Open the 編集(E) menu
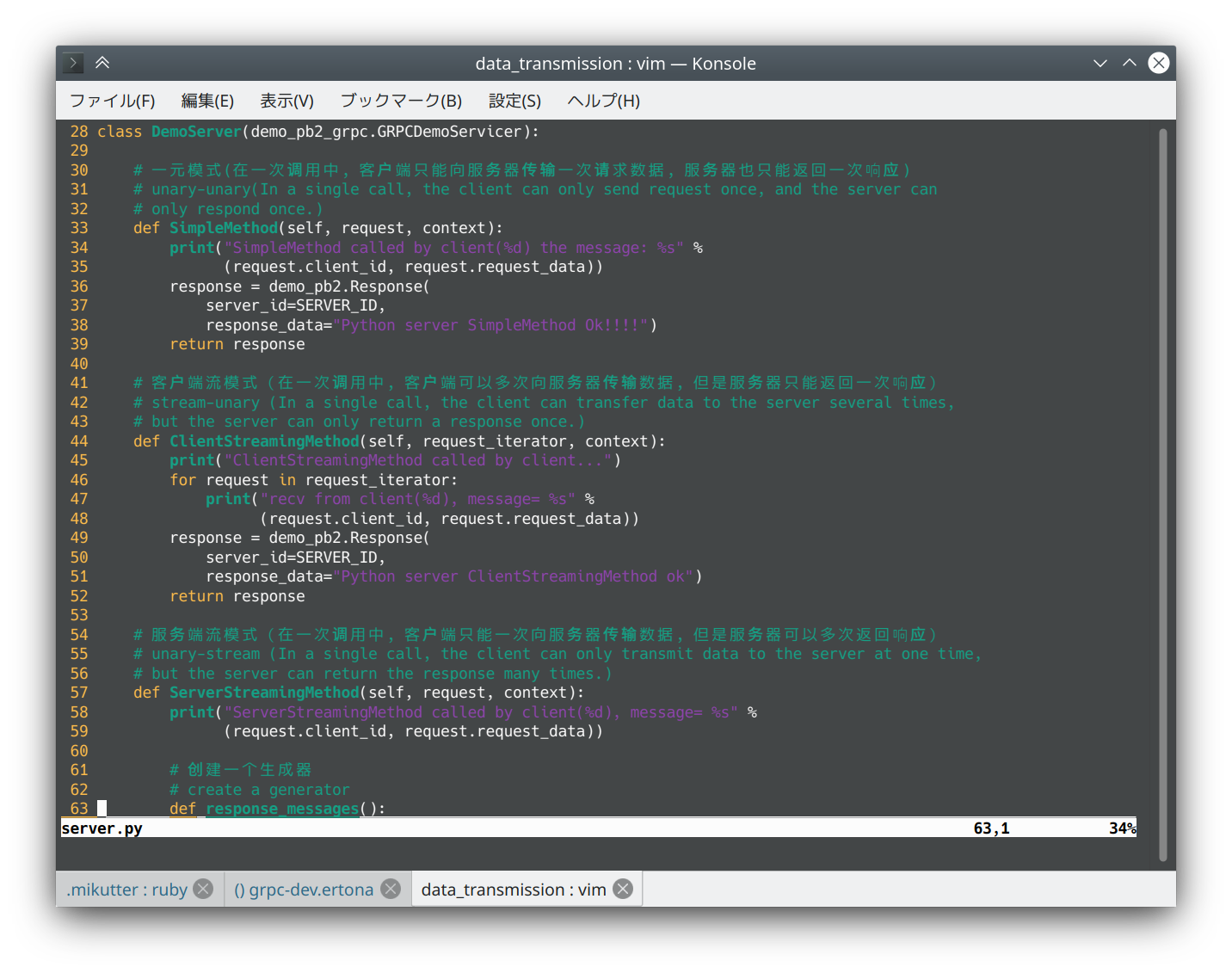The height and width of the screenshot is (973, 1232). pyautogui.click(x=207, y=101)
